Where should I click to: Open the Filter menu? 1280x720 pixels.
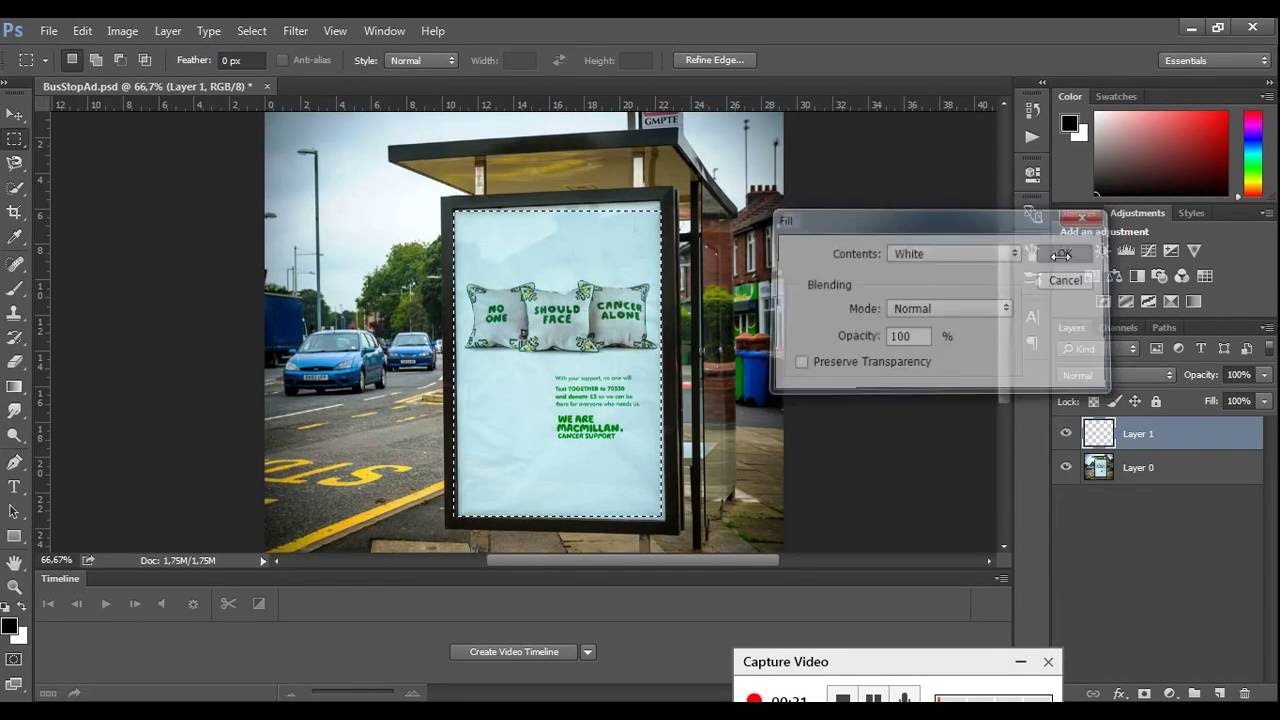295,31
